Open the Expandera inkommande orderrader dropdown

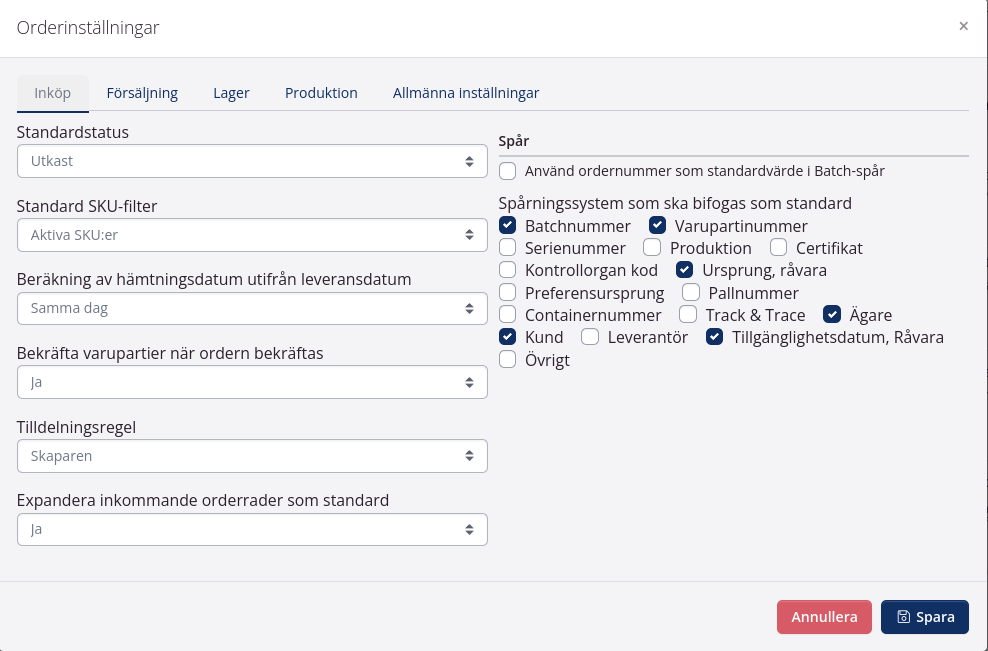[252, 529]
